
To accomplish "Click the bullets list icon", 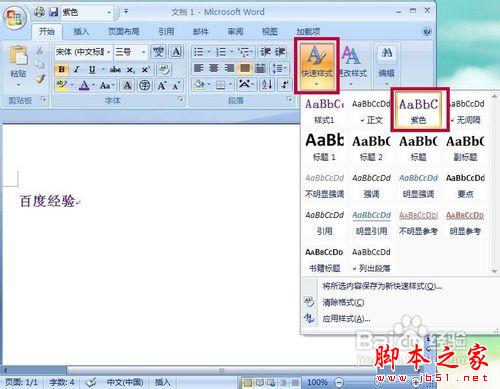I will 199,52.
